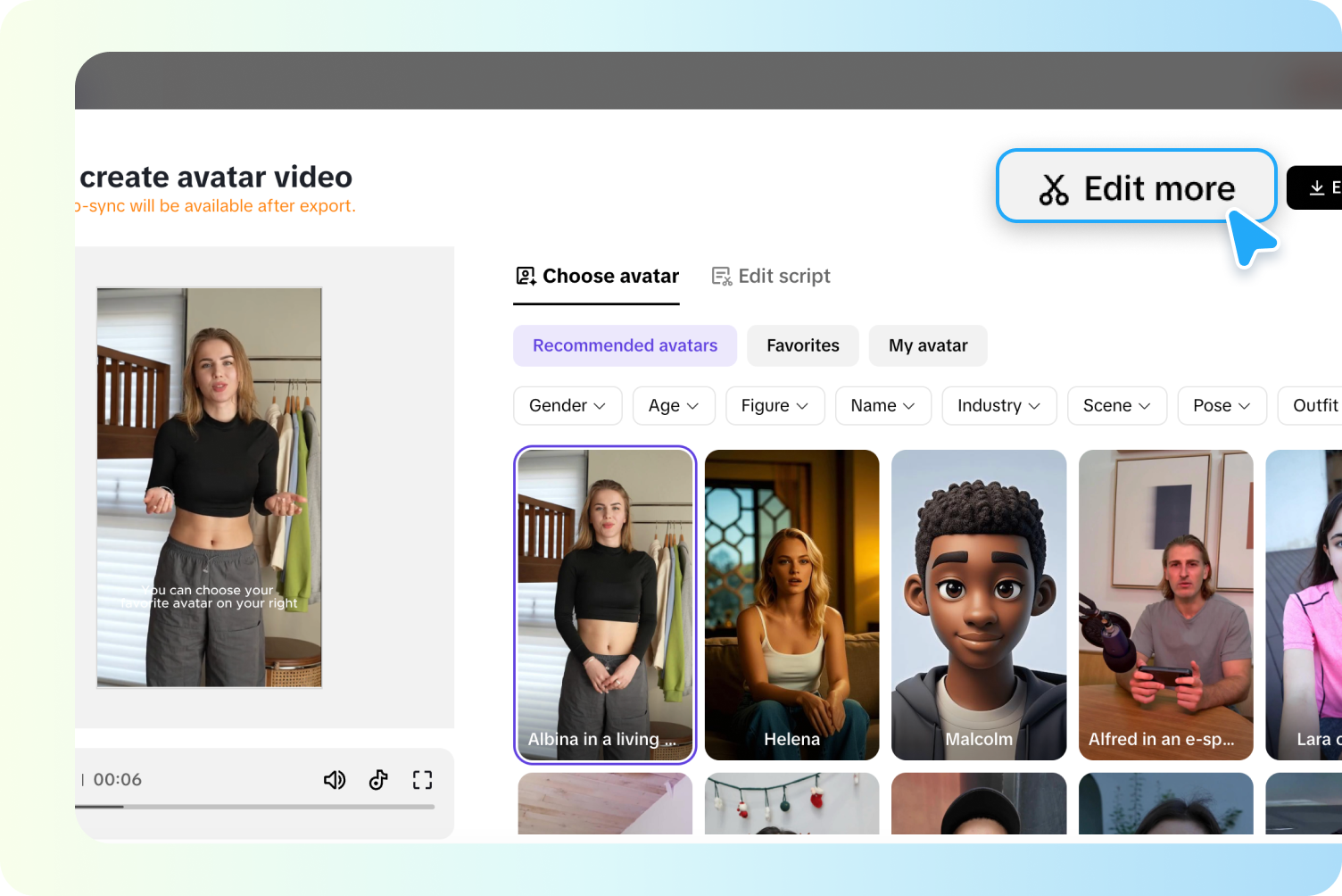Open the Gender dropdown

click(x=567, y=406)
